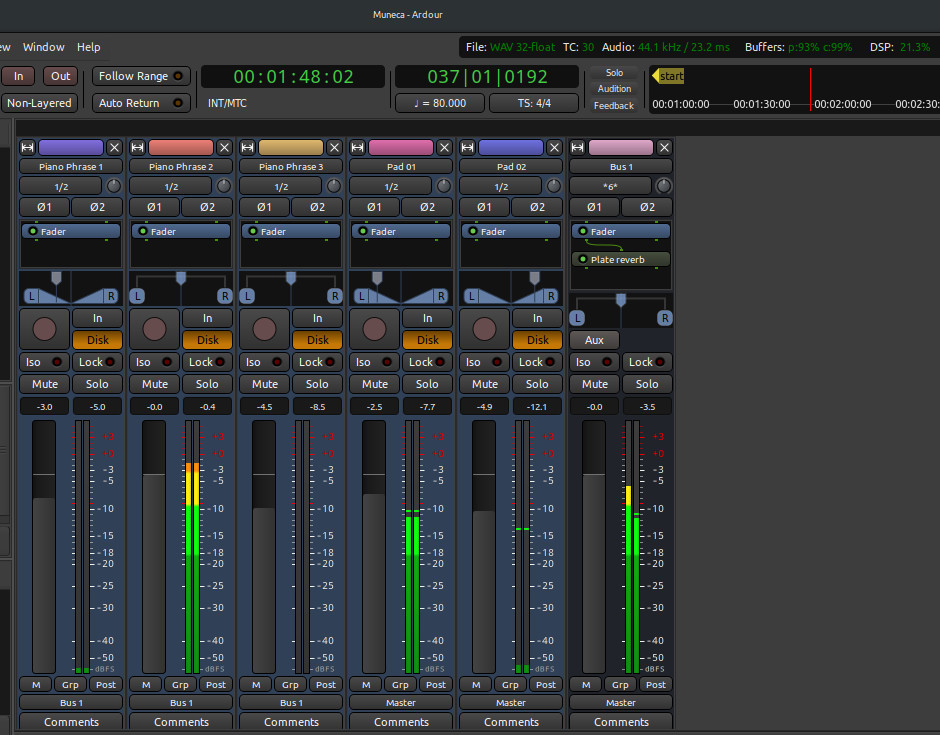Click the Piano Phrase 2 name button
Screen dimensions: 940x735
181,167
